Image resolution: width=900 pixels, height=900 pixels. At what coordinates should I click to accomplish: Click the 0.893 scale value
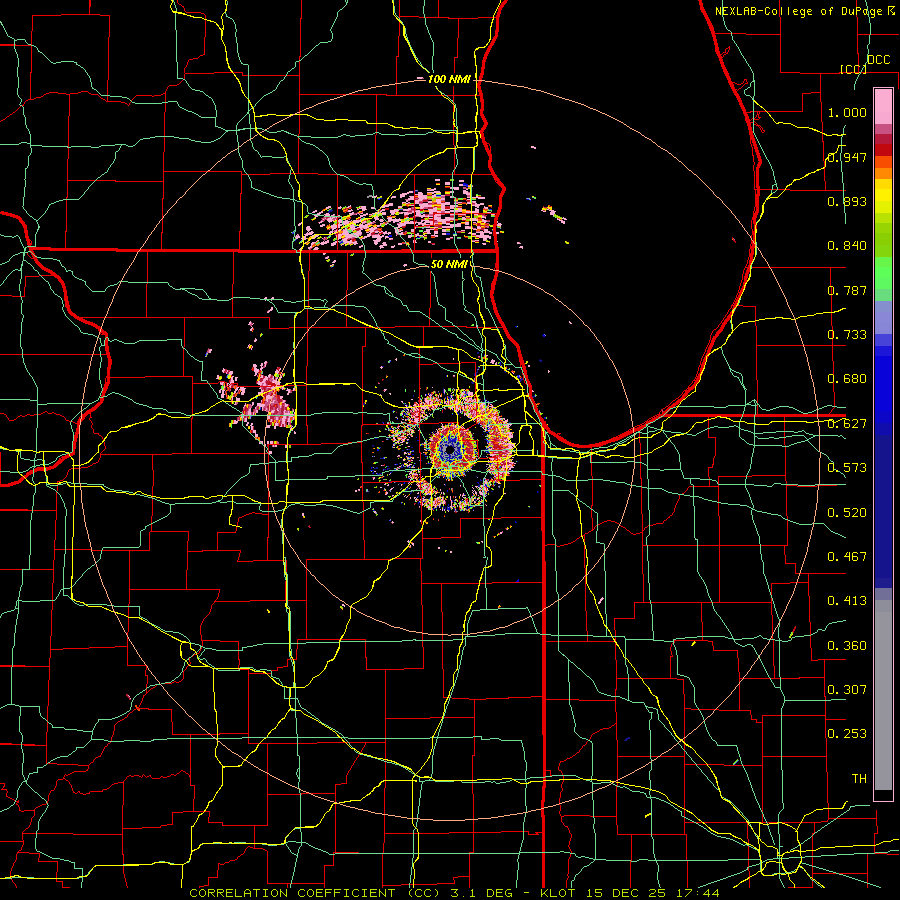coord(847,201)
